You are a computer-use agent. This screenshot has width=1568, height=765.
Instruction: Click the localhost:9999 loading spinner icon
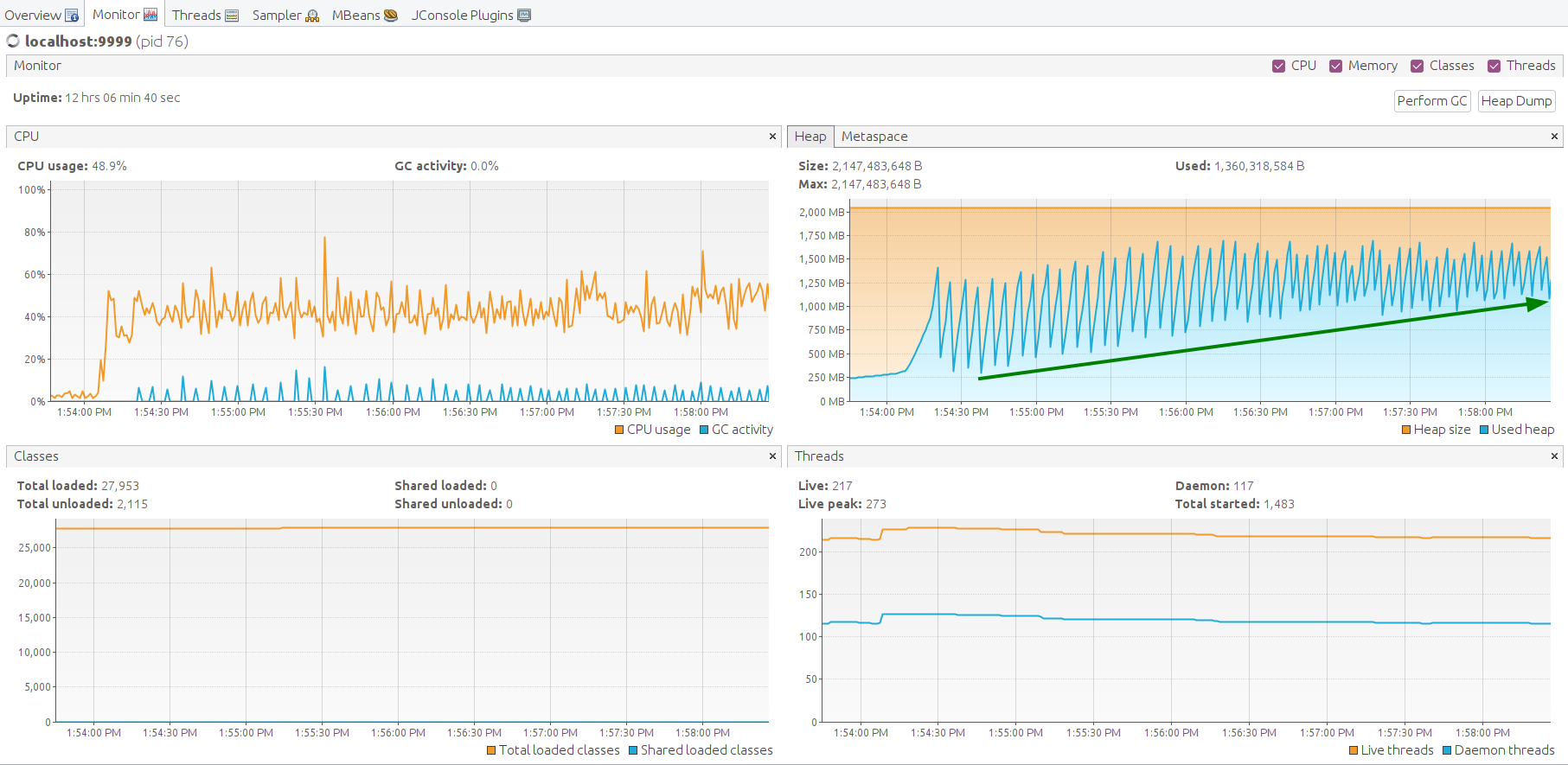click(x=13, y=41)
